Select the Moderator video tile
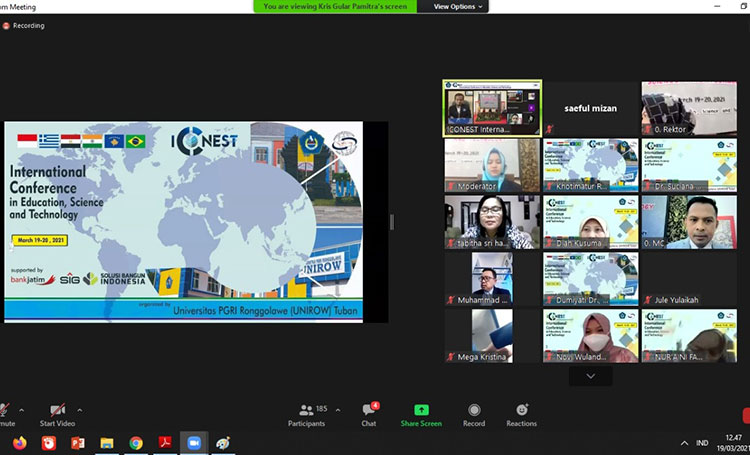 click(492, 165)
